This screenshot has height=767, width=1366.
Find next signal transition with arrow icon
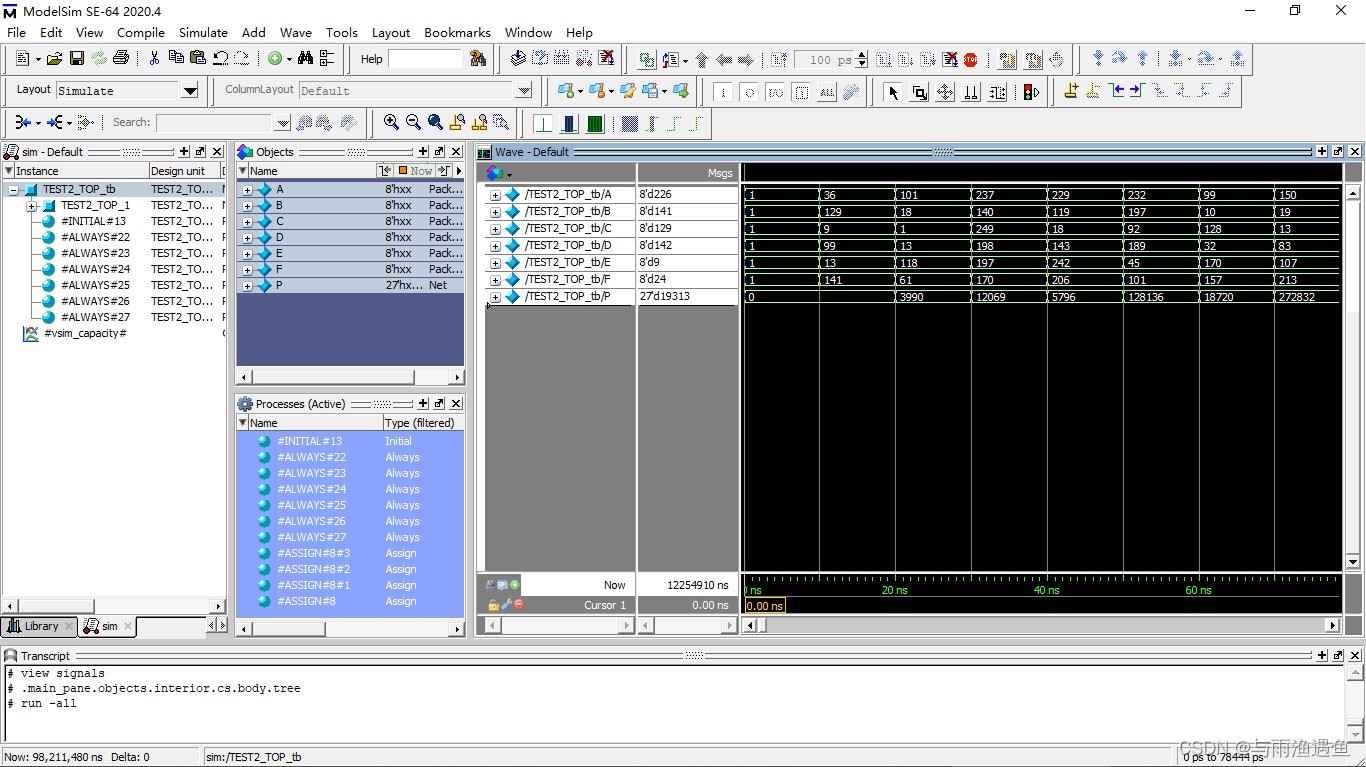pyautogui.click(x=1135, y=92)
